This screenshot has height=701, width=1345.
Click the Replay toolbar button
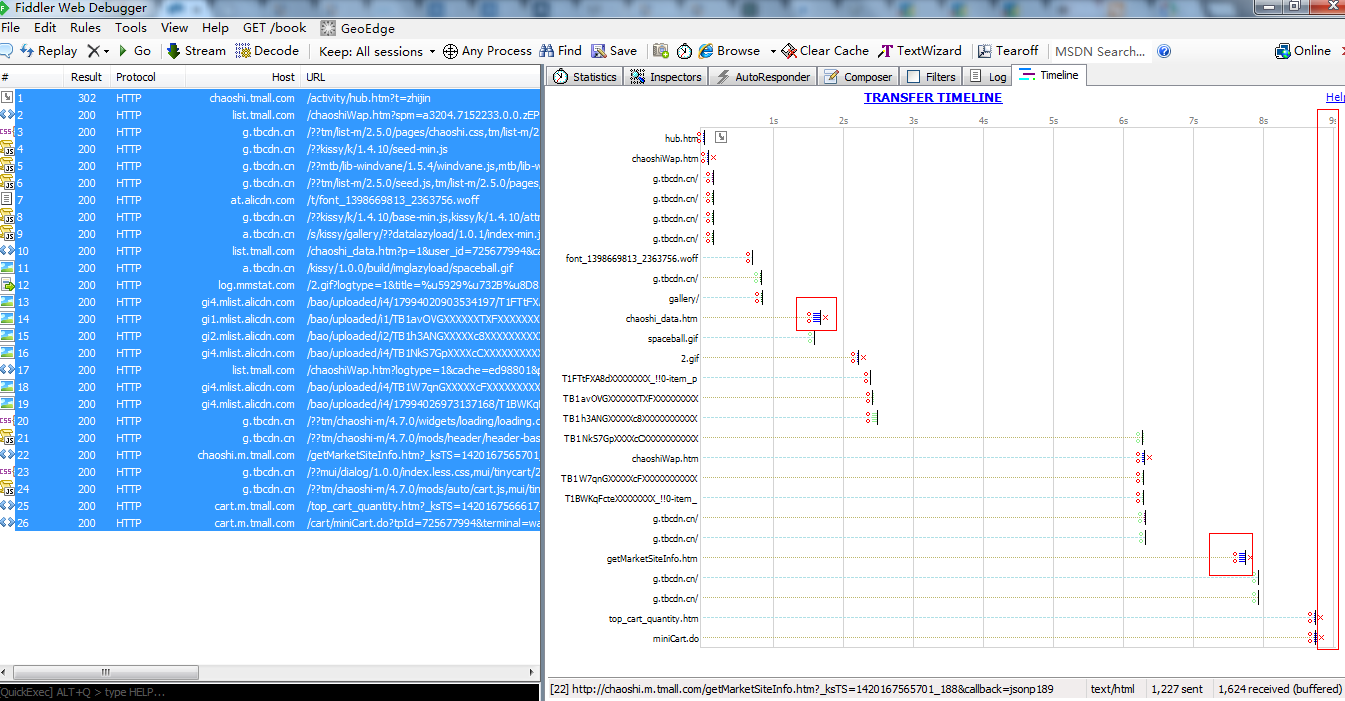47,51
